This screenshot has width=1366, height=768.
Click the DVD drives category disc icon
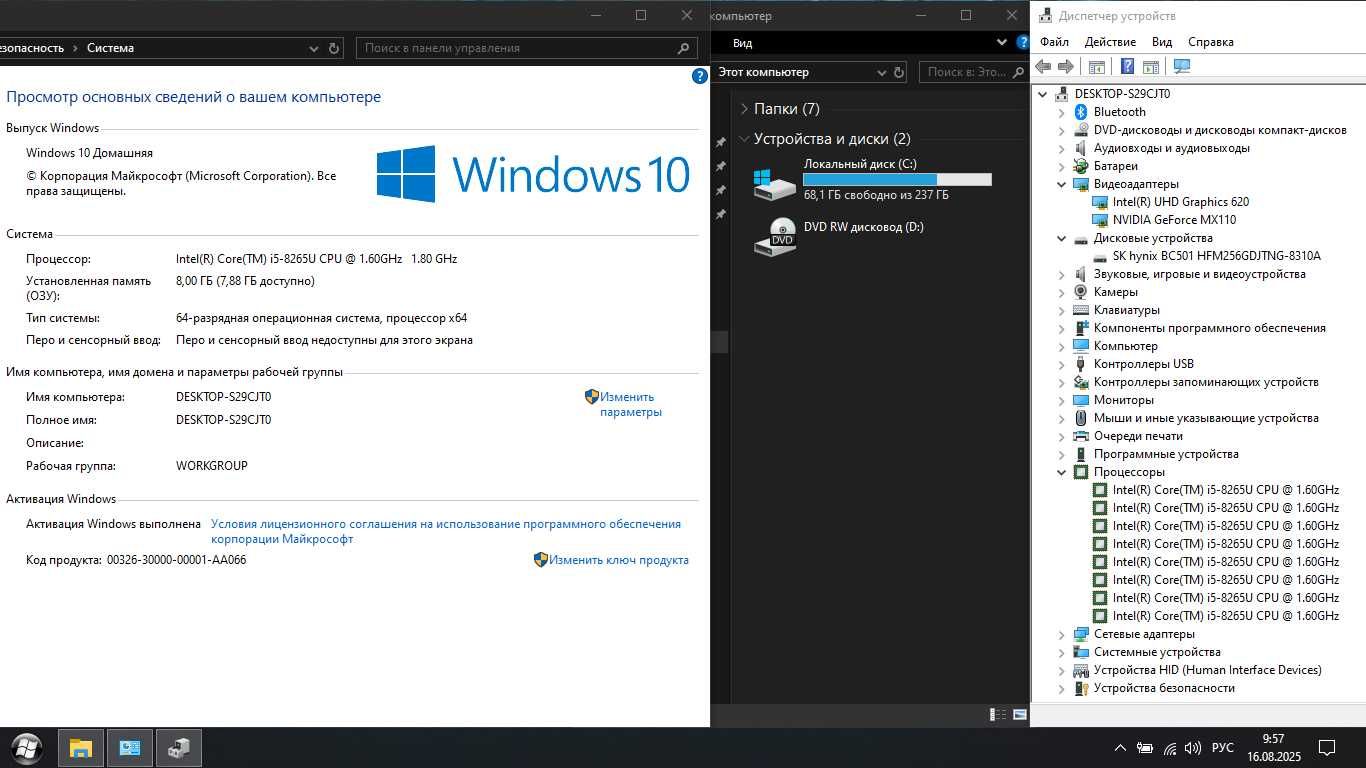click(x=1081, y=130)
